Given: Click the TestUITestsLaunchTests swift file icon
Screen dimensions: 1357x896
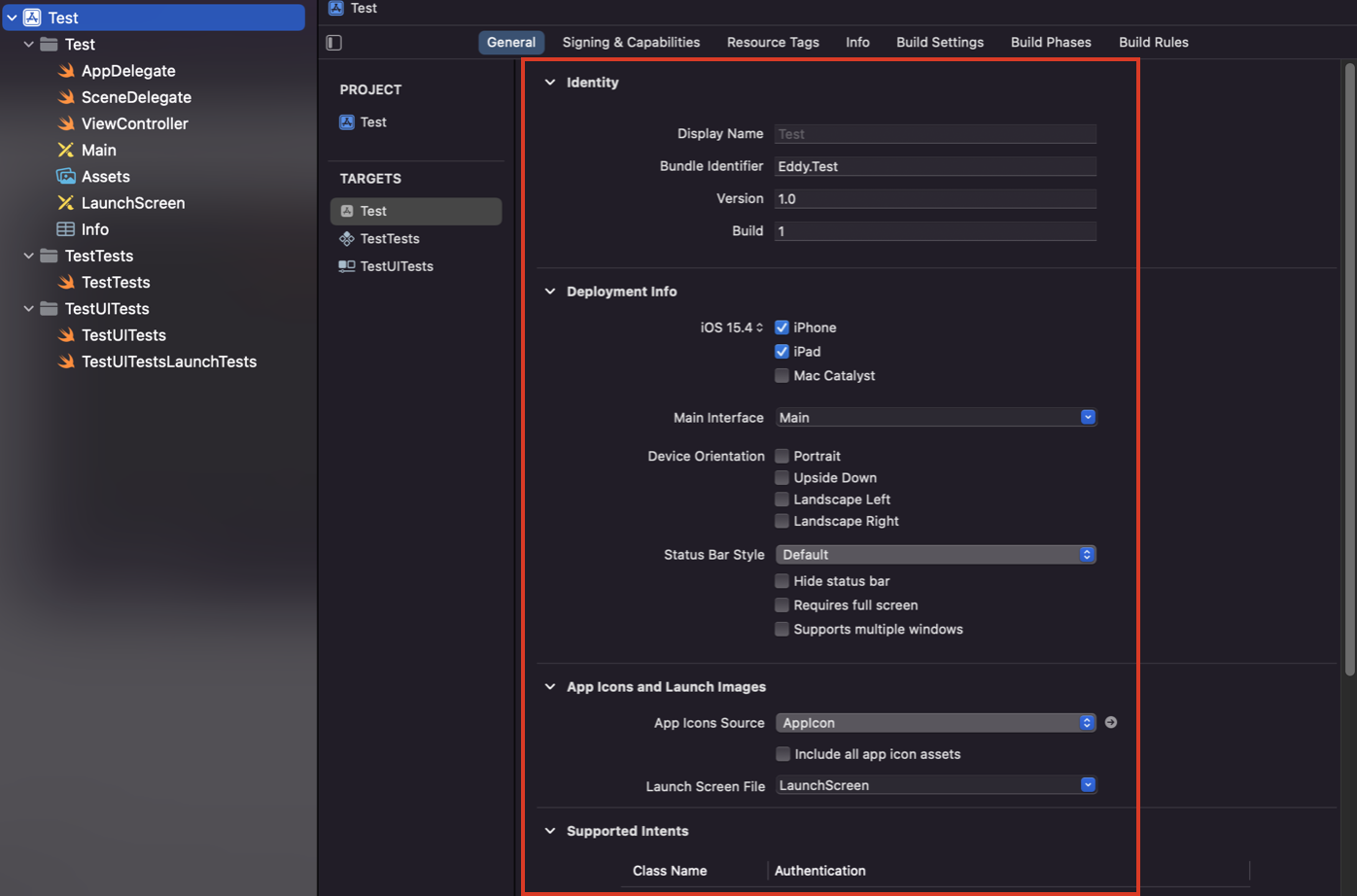Looking at the screenshot, I should [66, 362].
